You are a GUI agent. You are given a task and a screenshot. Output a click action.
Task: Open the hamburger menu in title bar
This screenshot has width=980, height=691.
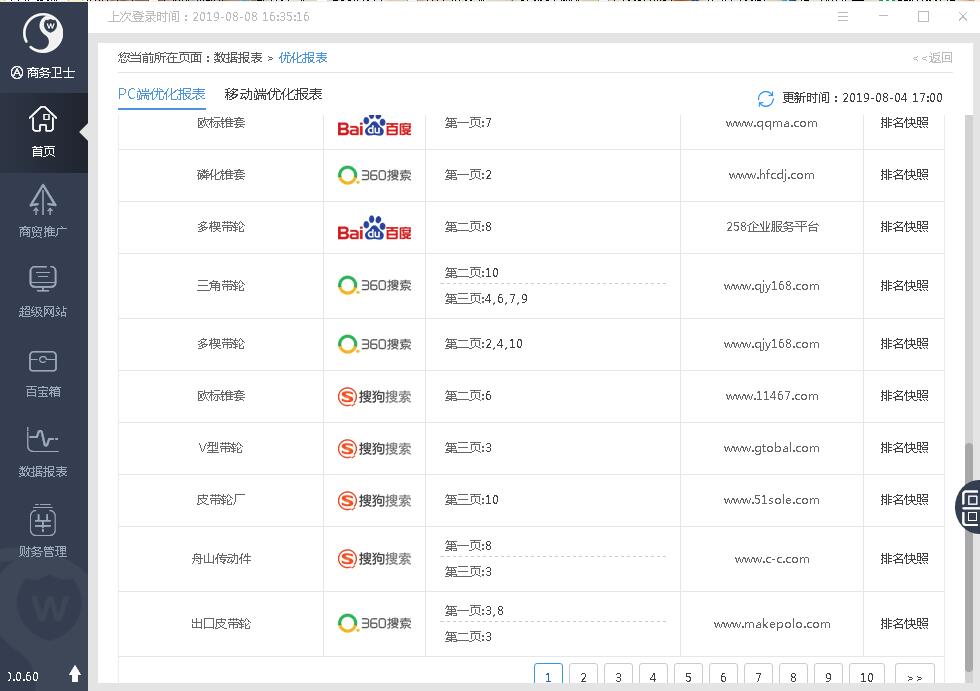843,17
